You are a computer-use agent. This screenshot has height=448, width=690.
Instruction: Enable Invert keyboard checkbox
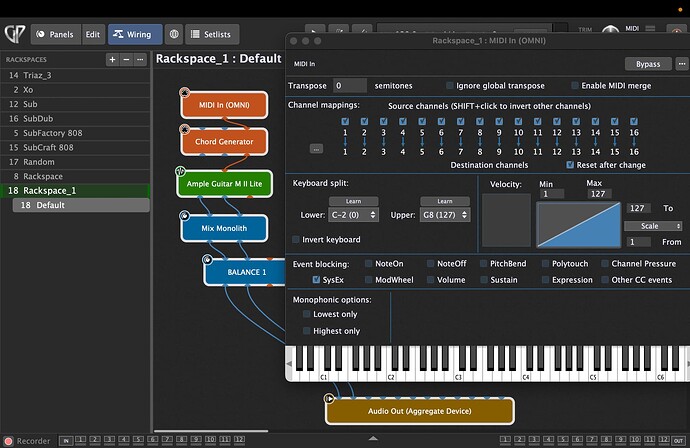296,239
